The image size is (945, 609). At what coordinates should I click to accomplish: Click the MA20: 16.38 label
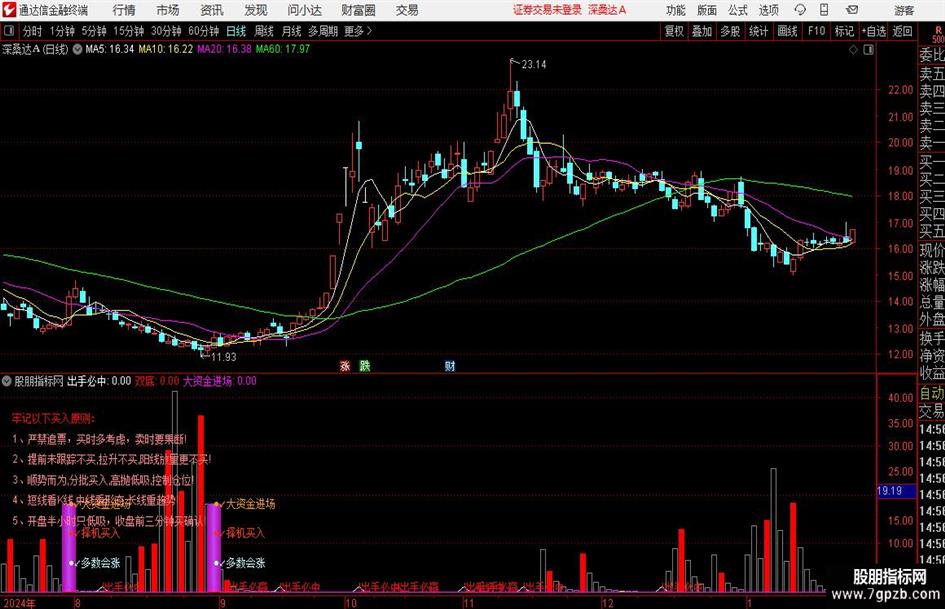(x=224, y=49)
